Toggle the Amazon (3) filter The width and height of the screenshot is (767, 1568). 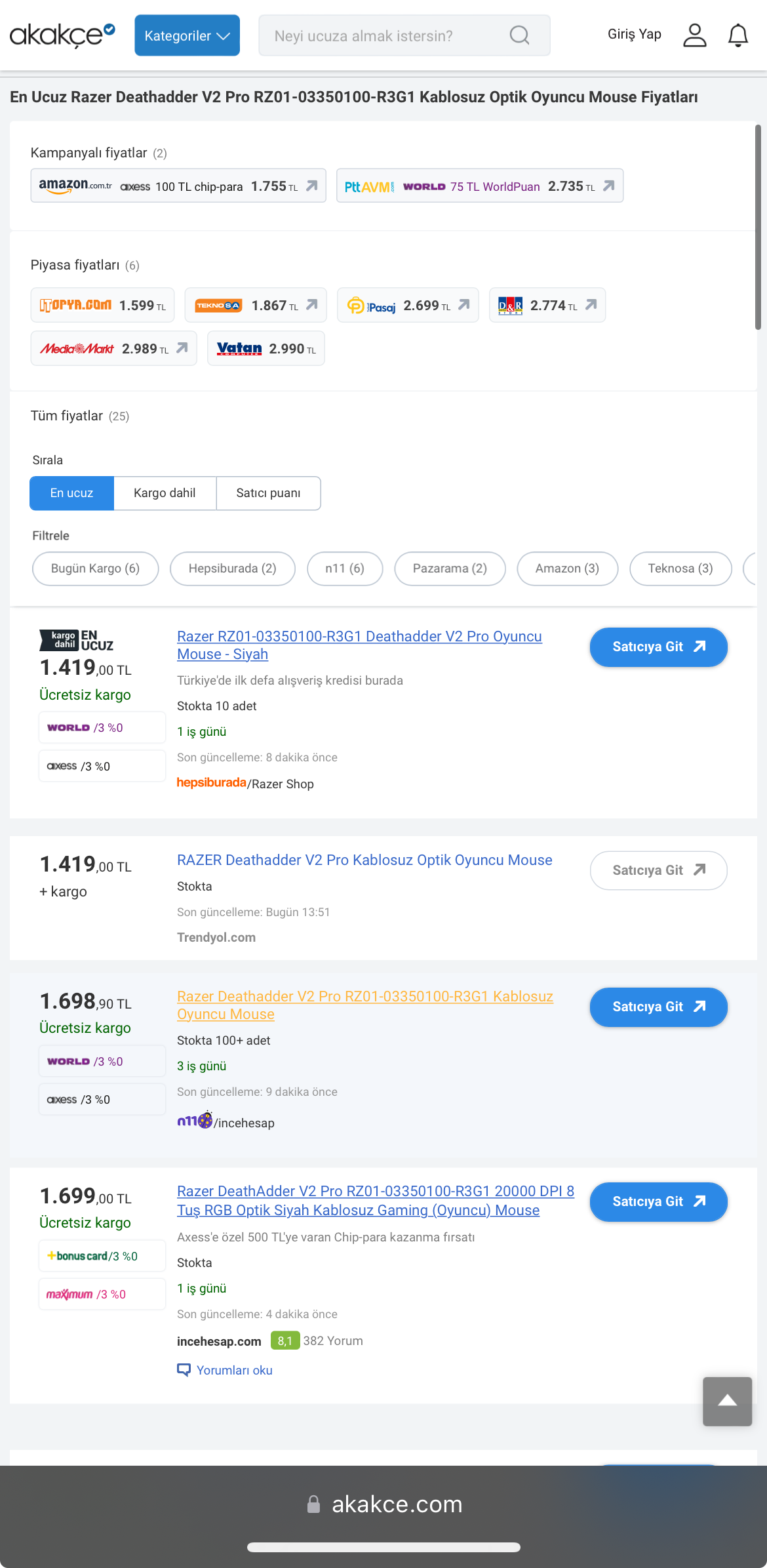pyautogui.click(x=567, y=569)
